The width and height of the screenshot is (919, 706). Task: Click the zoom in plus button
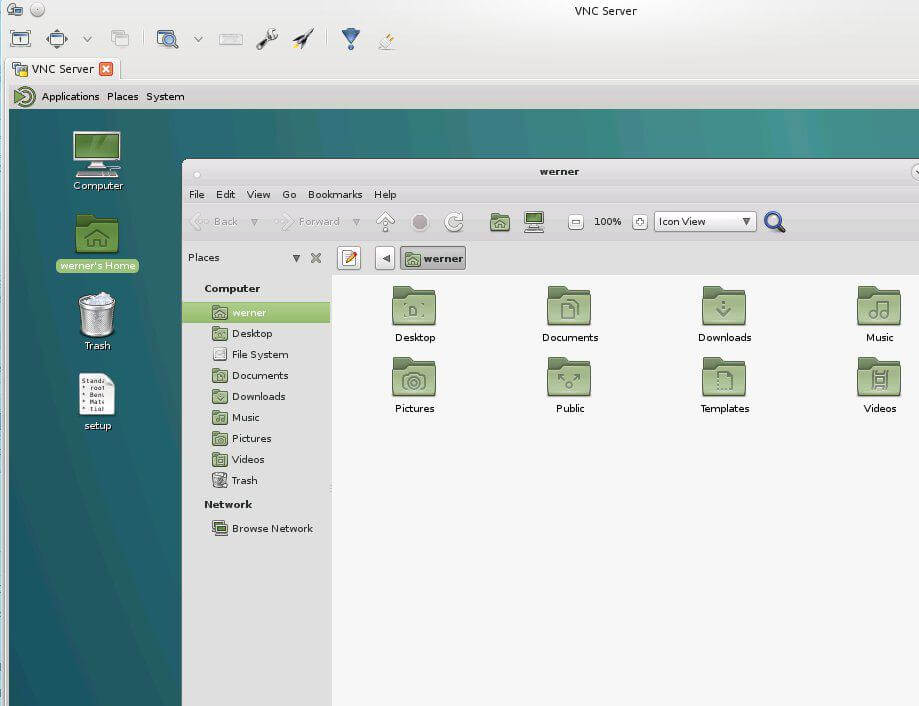(640, 222)
